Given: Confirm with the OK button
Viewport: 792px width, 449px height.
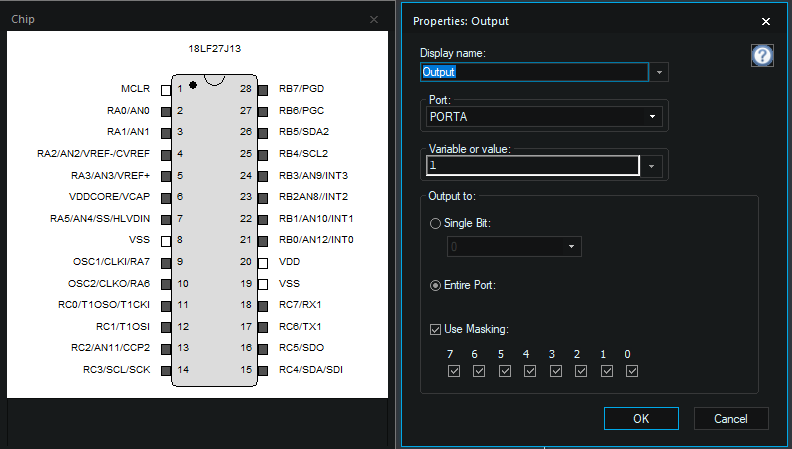Looking at the screenshot, I should [641, 419].
